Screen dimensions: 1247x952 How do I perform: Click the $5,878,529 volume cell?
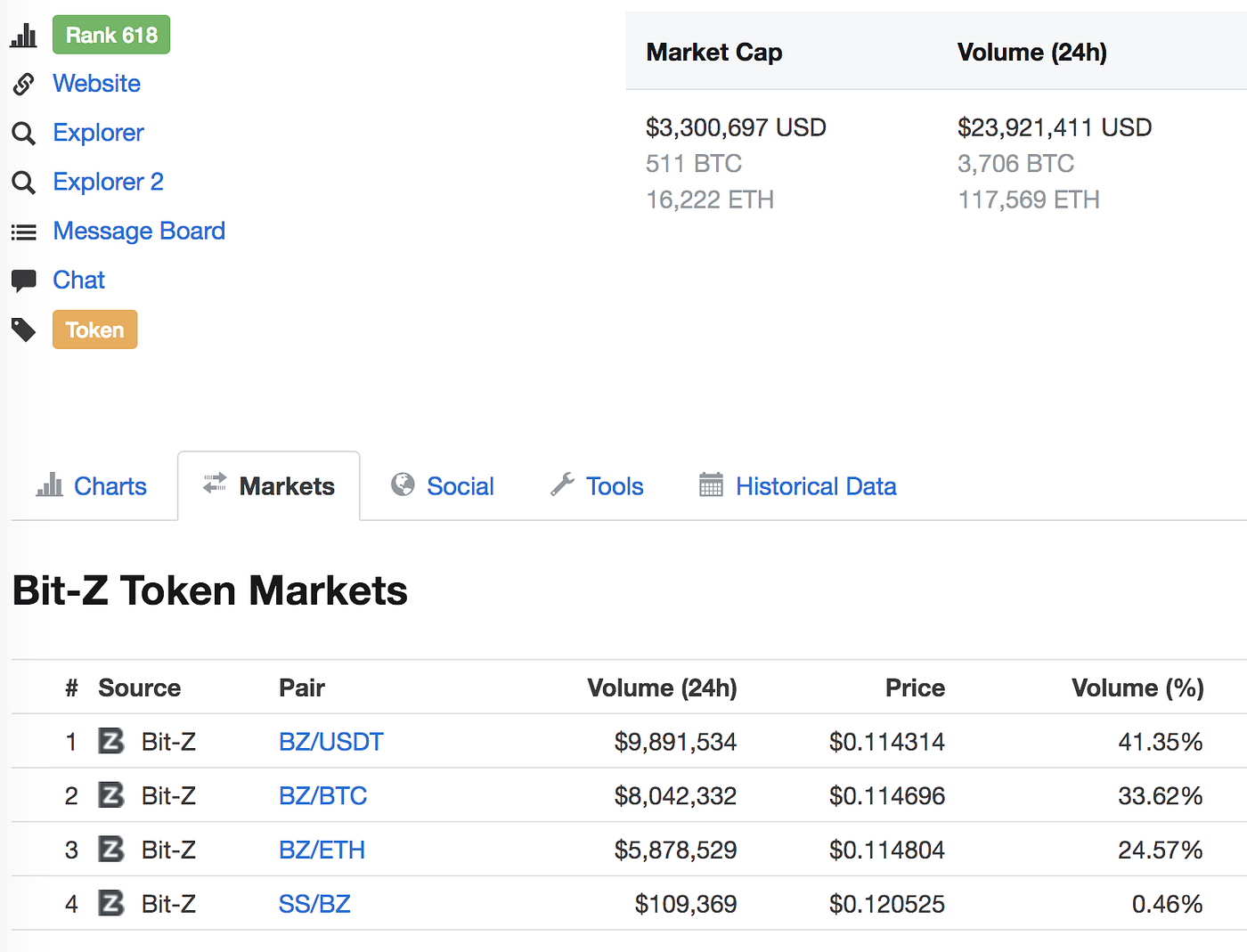click(675, 850)
